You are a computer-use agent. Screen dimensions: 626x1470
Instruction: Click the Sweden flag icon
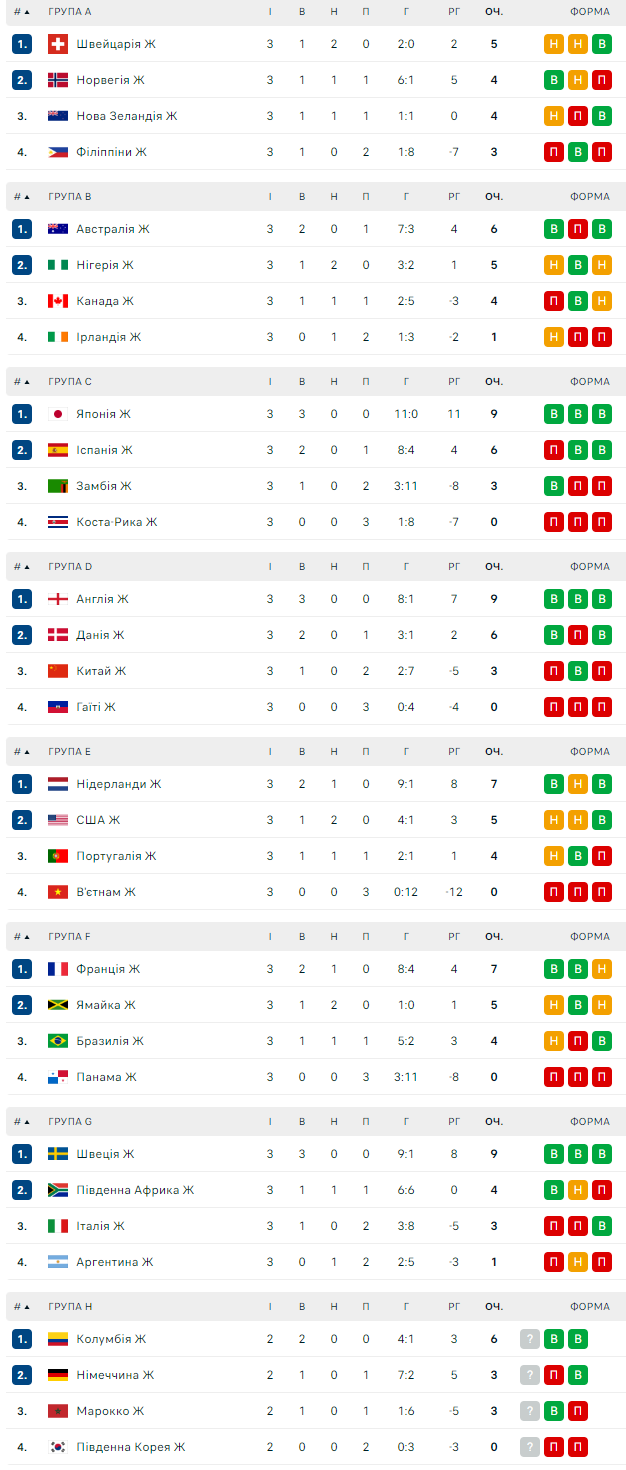point(58,1154)
